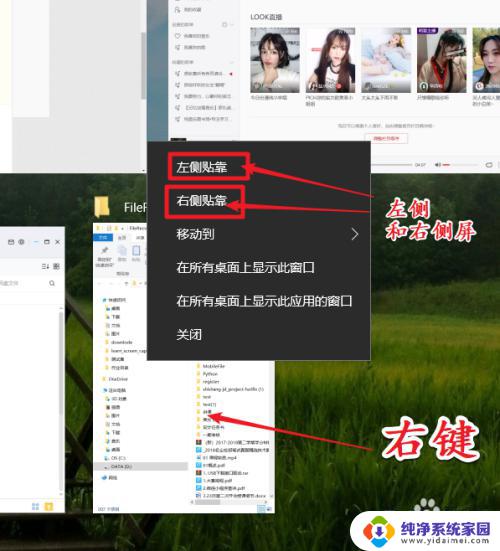
Task: Click the Up arrow in Explorer navigation bar
Action: pyautogui.click(x=126, y=283)
